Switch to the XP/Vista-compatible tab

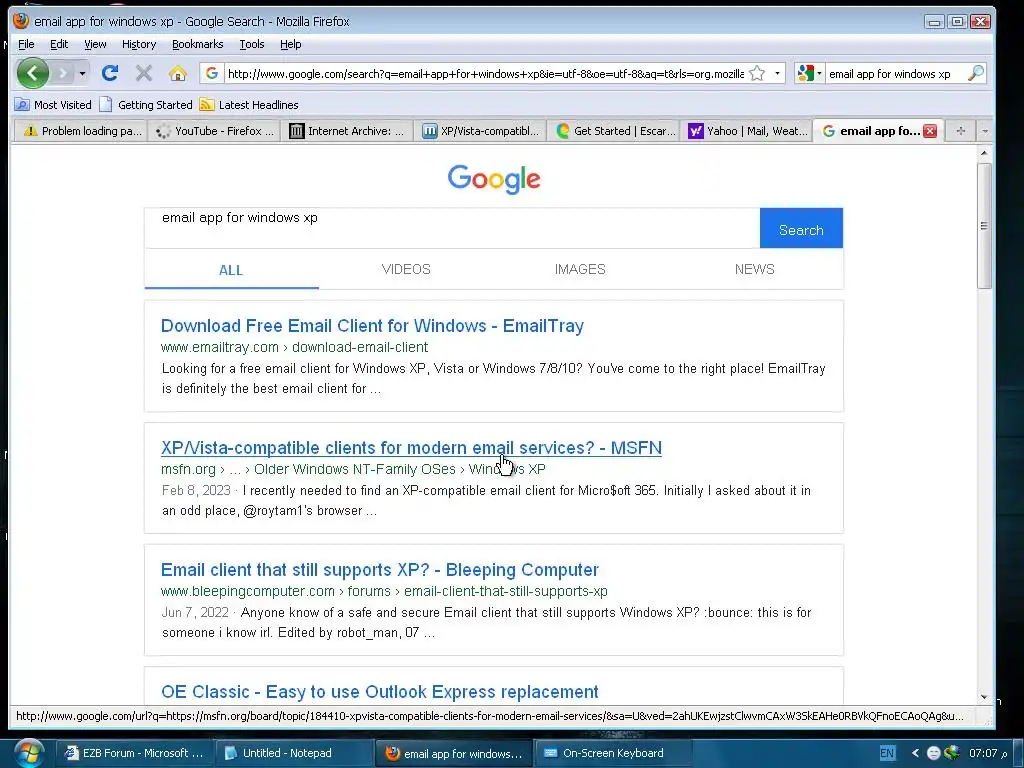(480, 131)
